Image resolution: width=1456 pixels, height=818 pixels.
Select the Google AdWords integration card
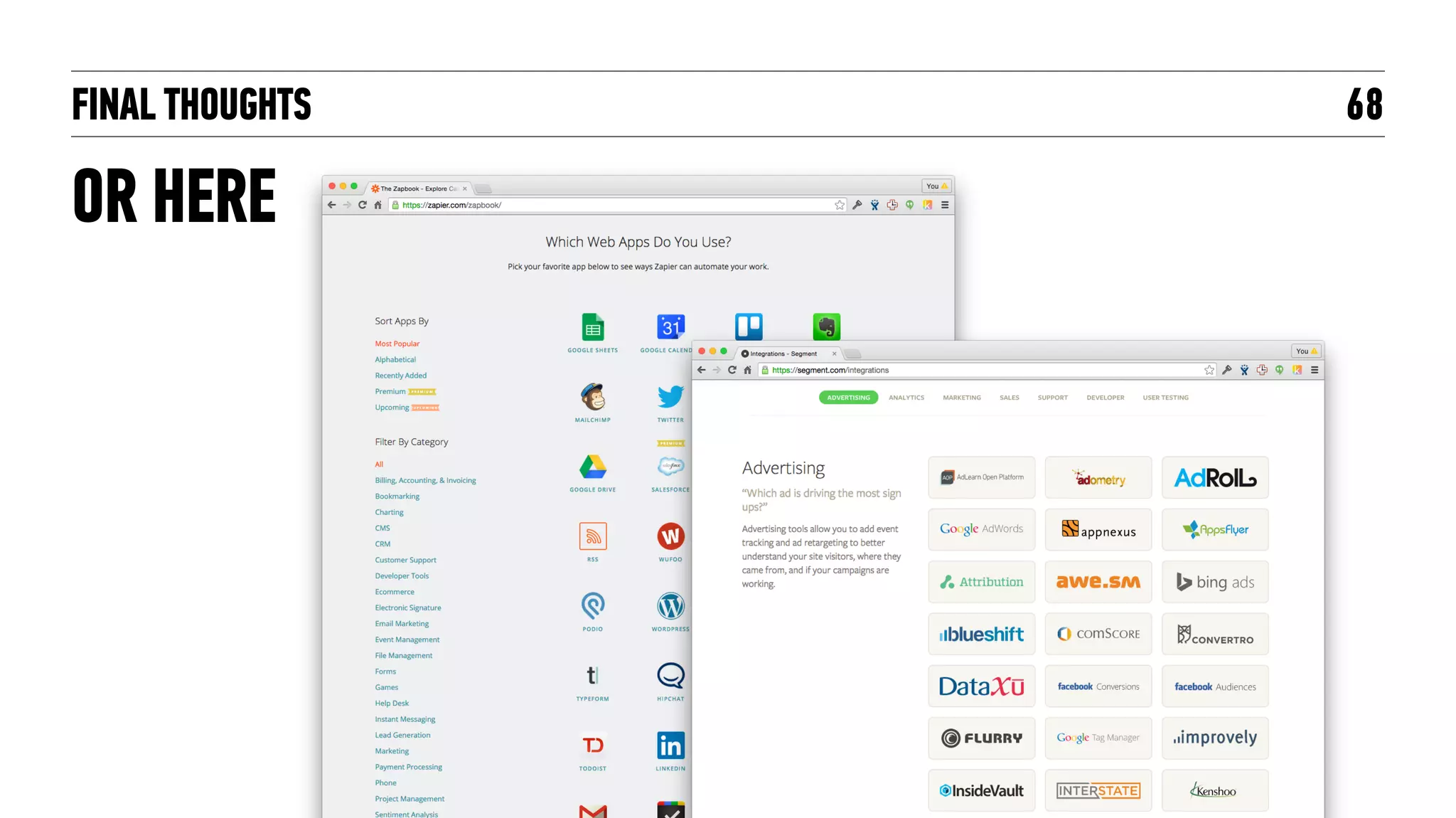coord(981,529)
